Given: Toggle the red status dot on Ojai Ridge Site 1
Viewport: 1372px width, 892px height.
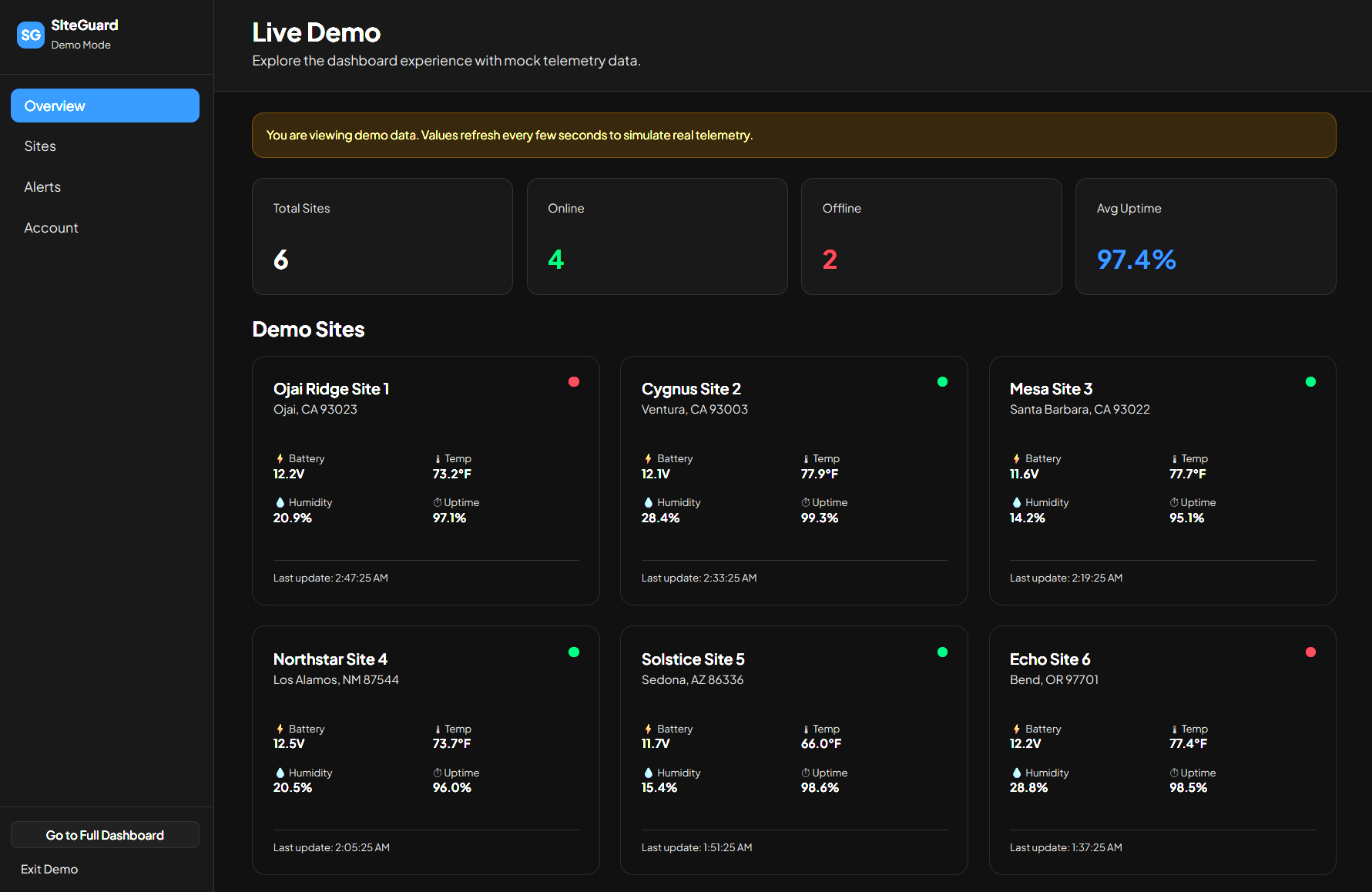Looking at the screenshot, I should pos(574,381).
